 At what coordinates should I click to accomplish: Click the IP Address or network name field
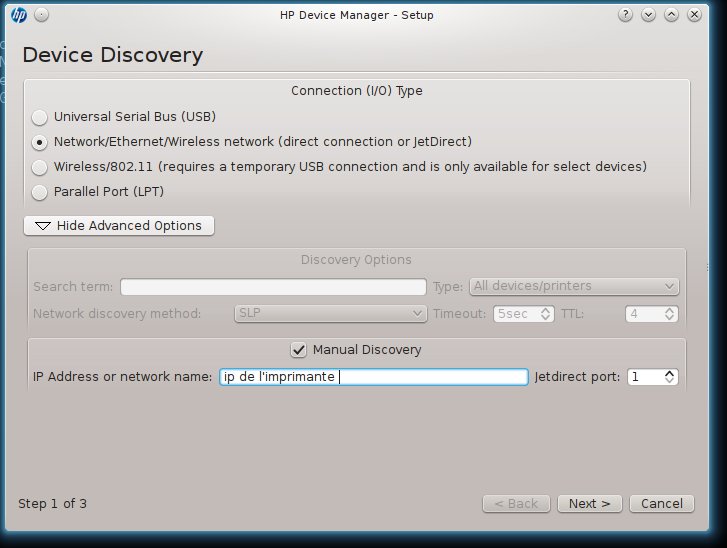tap(374, 376)
